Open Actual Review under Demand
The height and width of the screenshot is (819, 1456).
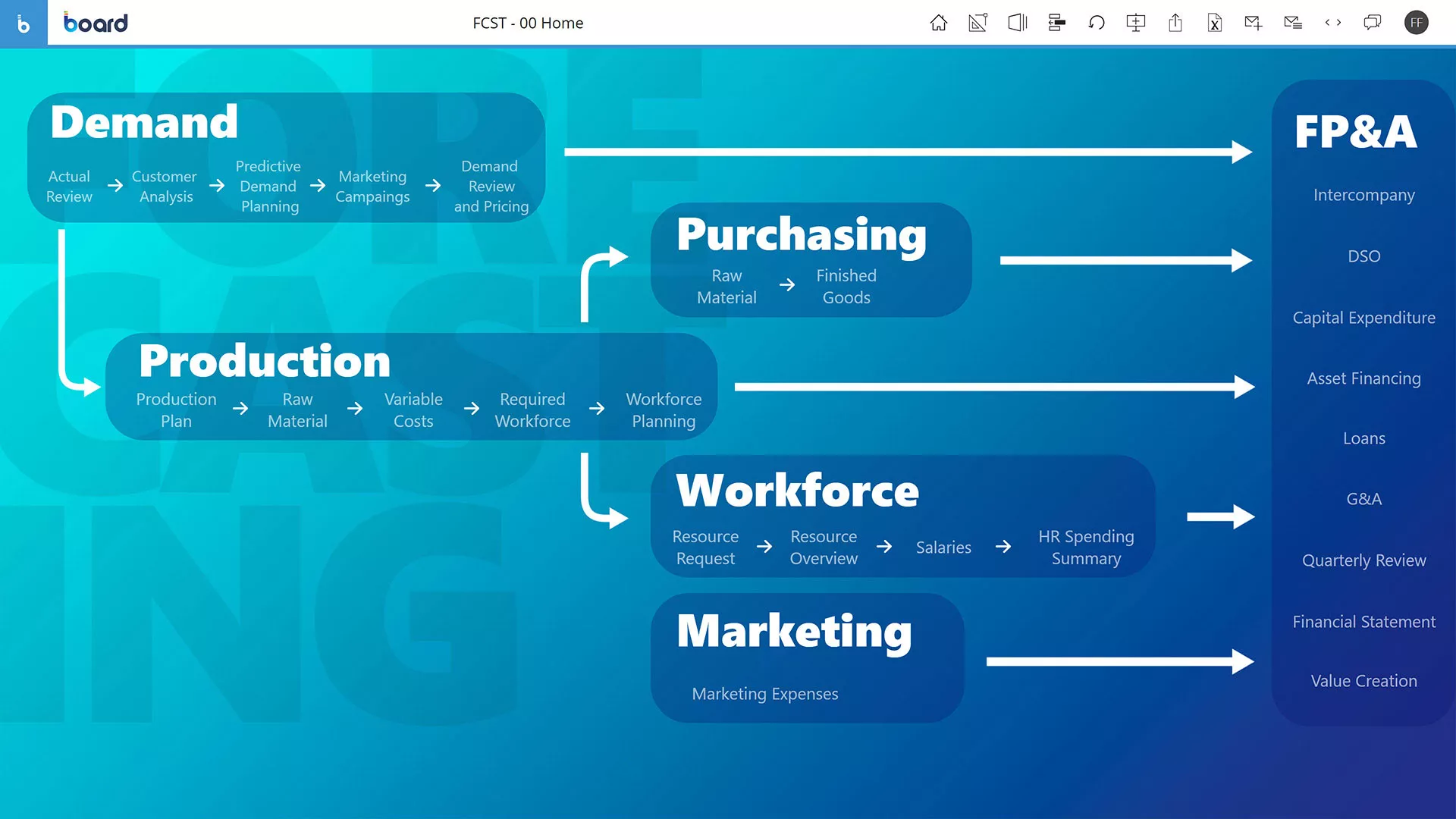[69, 187]
